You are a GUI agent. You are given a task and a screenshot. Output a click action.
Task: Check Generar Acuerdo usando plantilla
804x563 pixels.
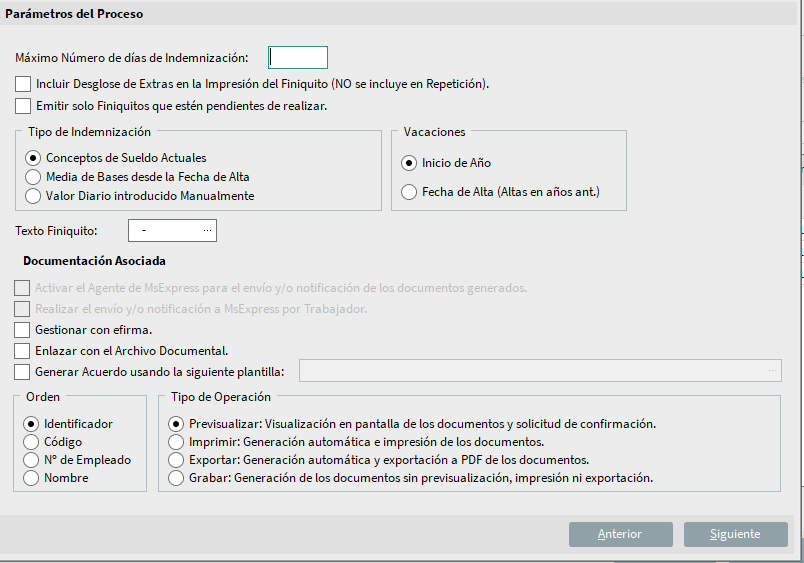point(23,372)
